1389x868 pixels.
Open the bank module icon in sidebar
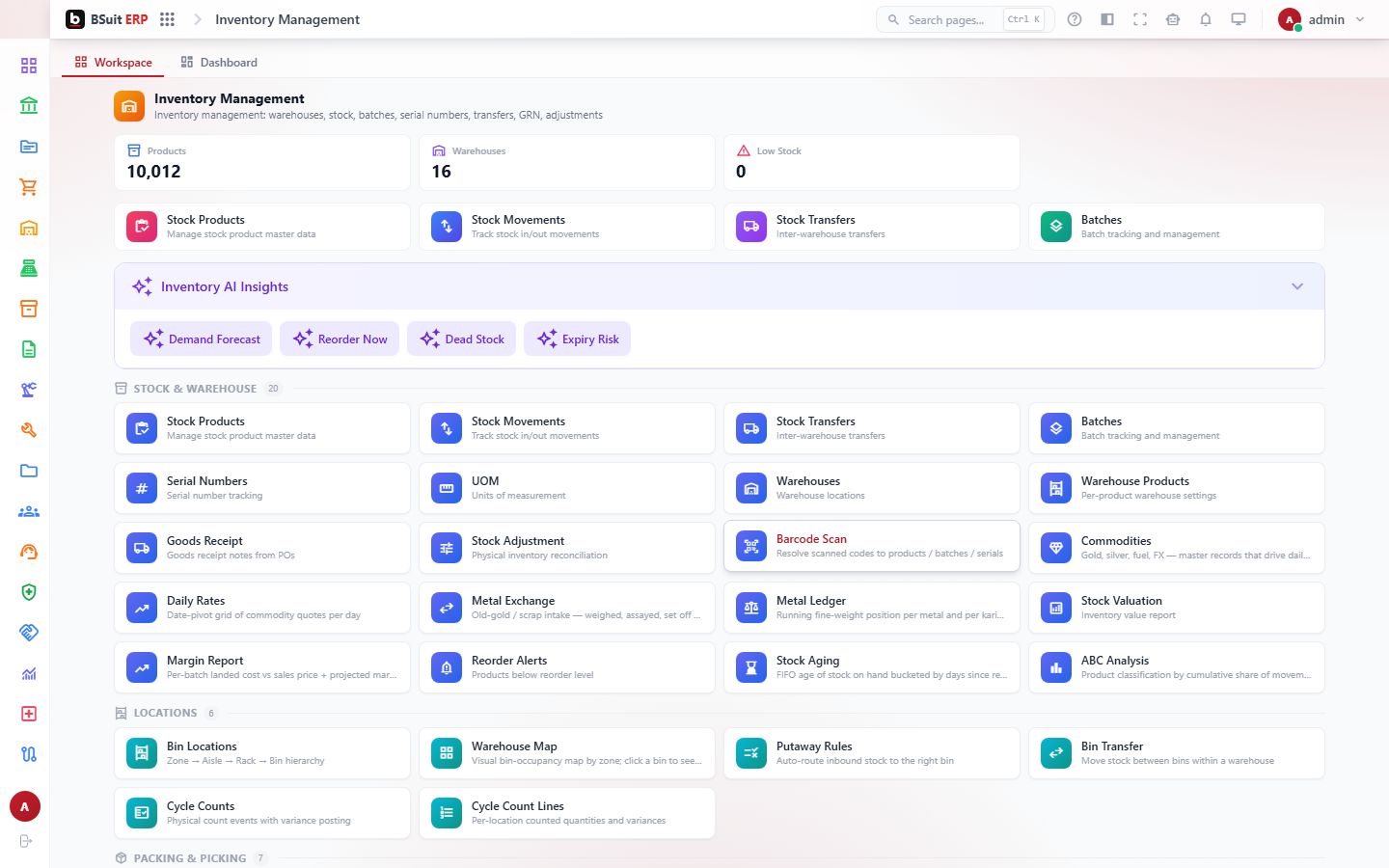click(29, 106)
